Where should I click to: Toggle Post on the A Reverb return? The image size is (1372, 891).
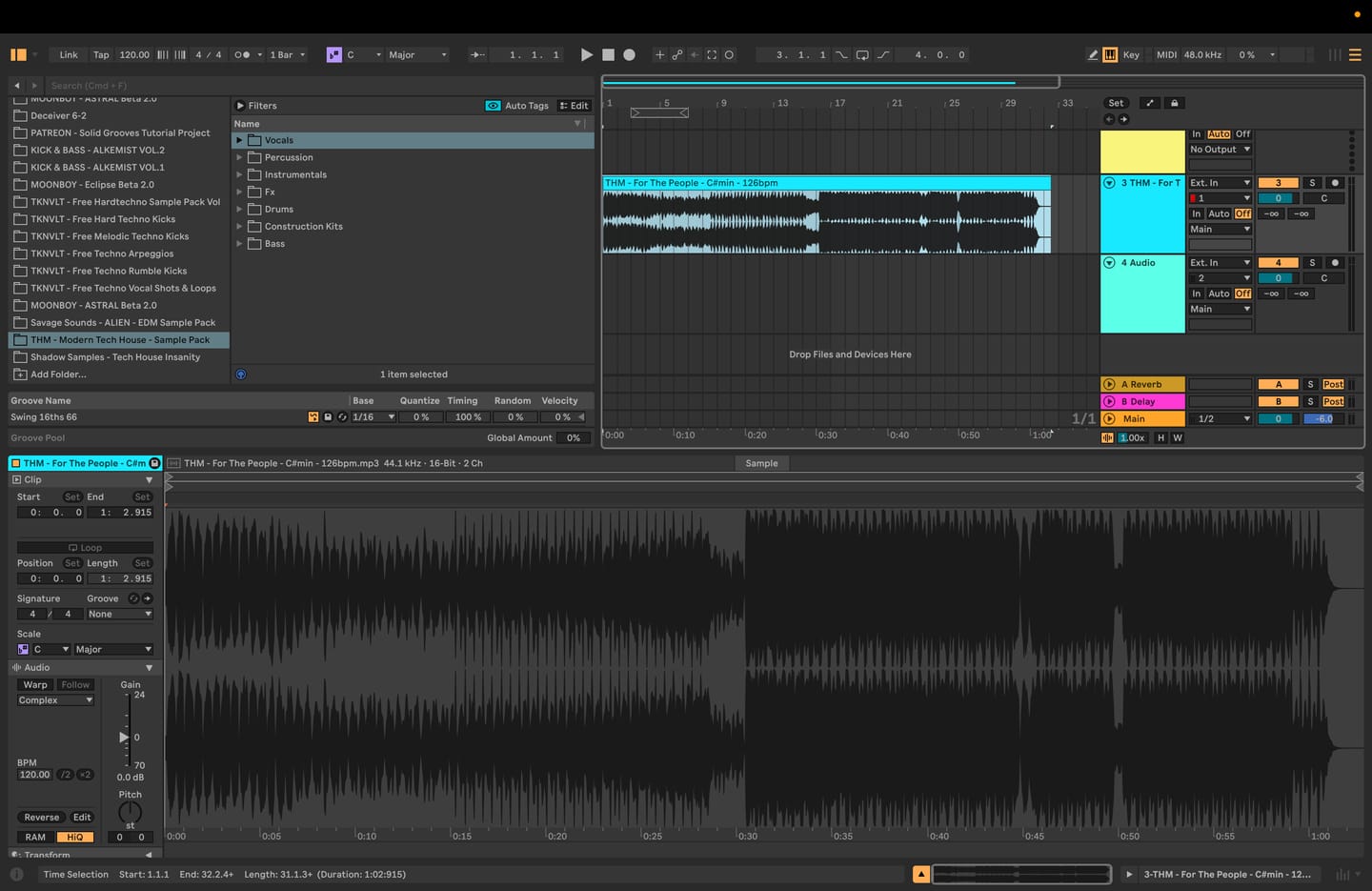[x=1333, y=385]
